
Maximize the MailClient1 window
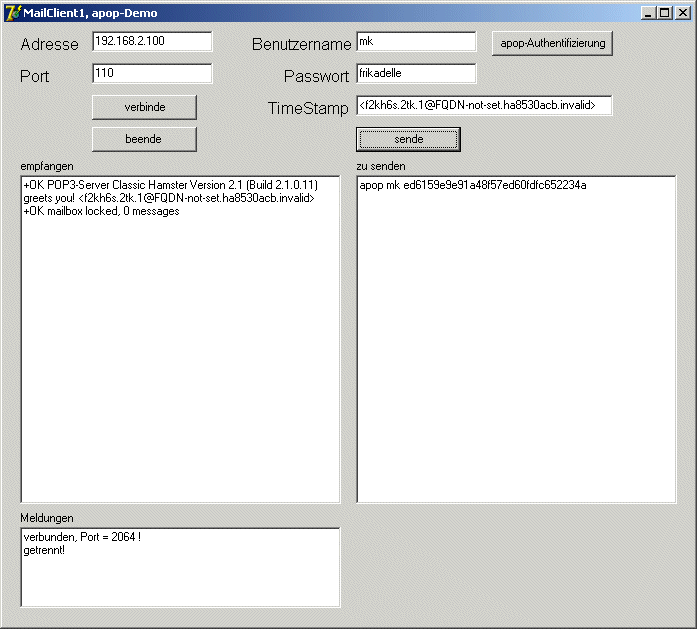(x=665, y=13)
